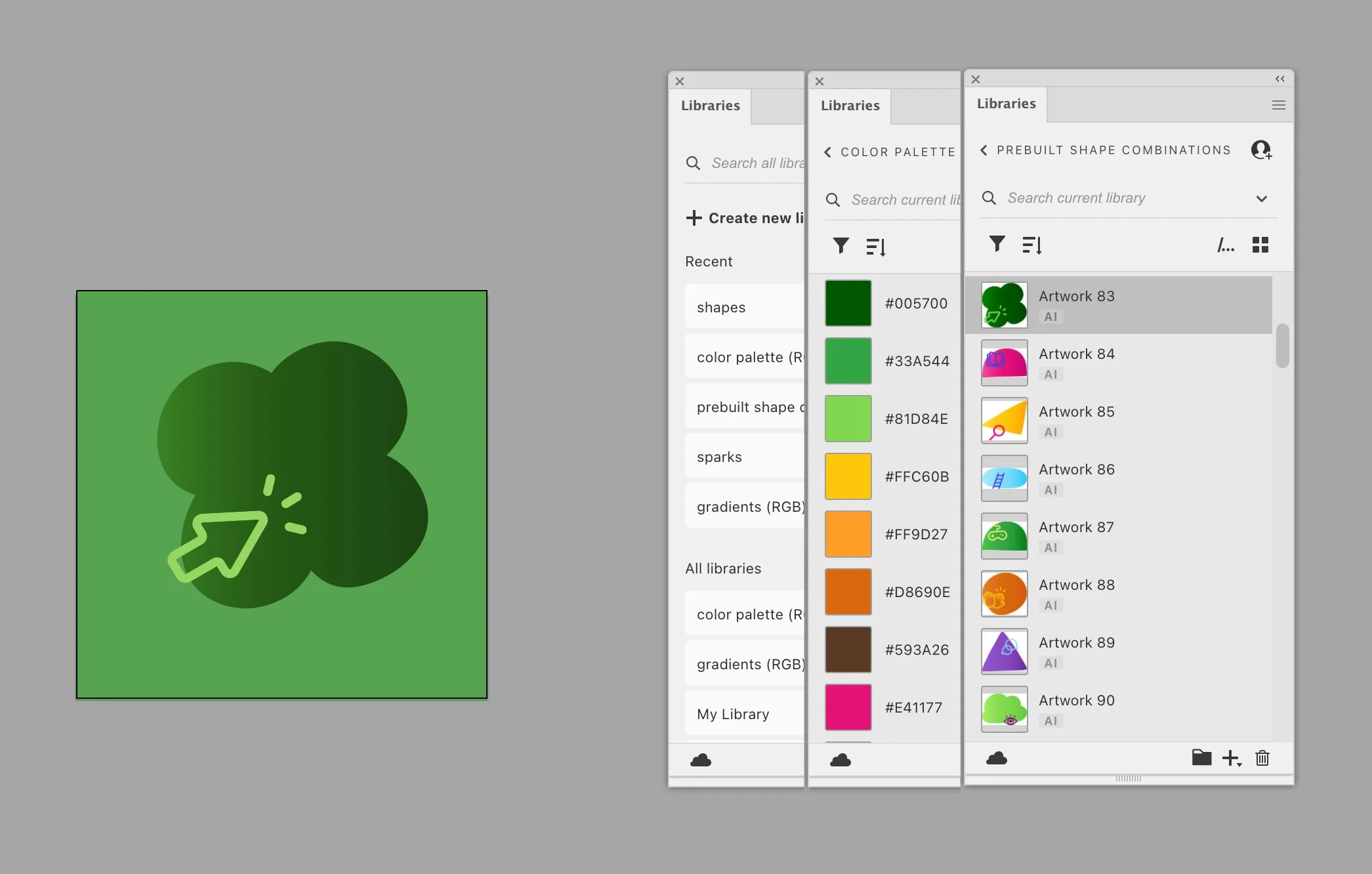Select the #FFC60B yellow color swatch
Viewport: 1372px width, 874px height.
point(848,476)
